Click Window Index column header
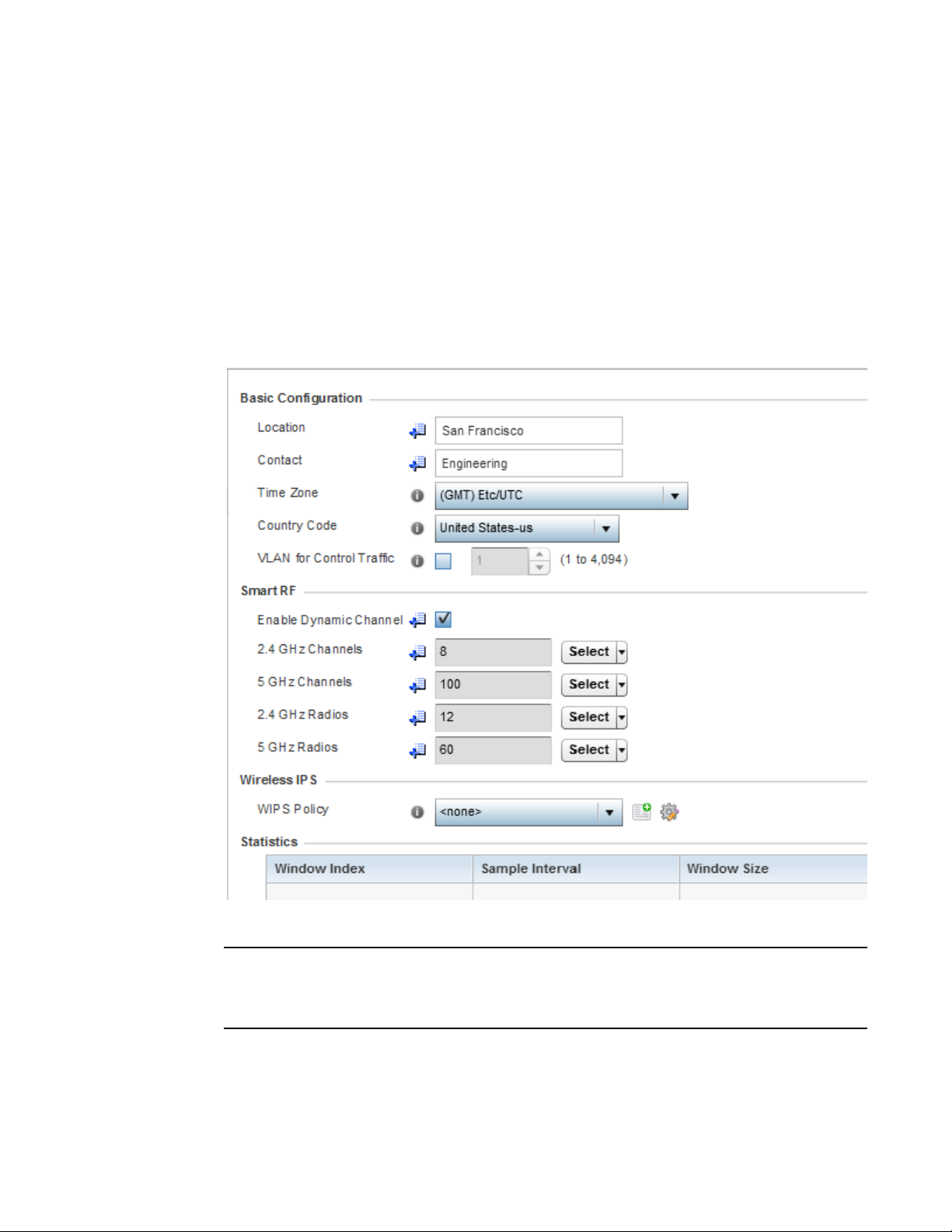The image size is (952, 1232). pyautogui.click(x=369, y=869)
